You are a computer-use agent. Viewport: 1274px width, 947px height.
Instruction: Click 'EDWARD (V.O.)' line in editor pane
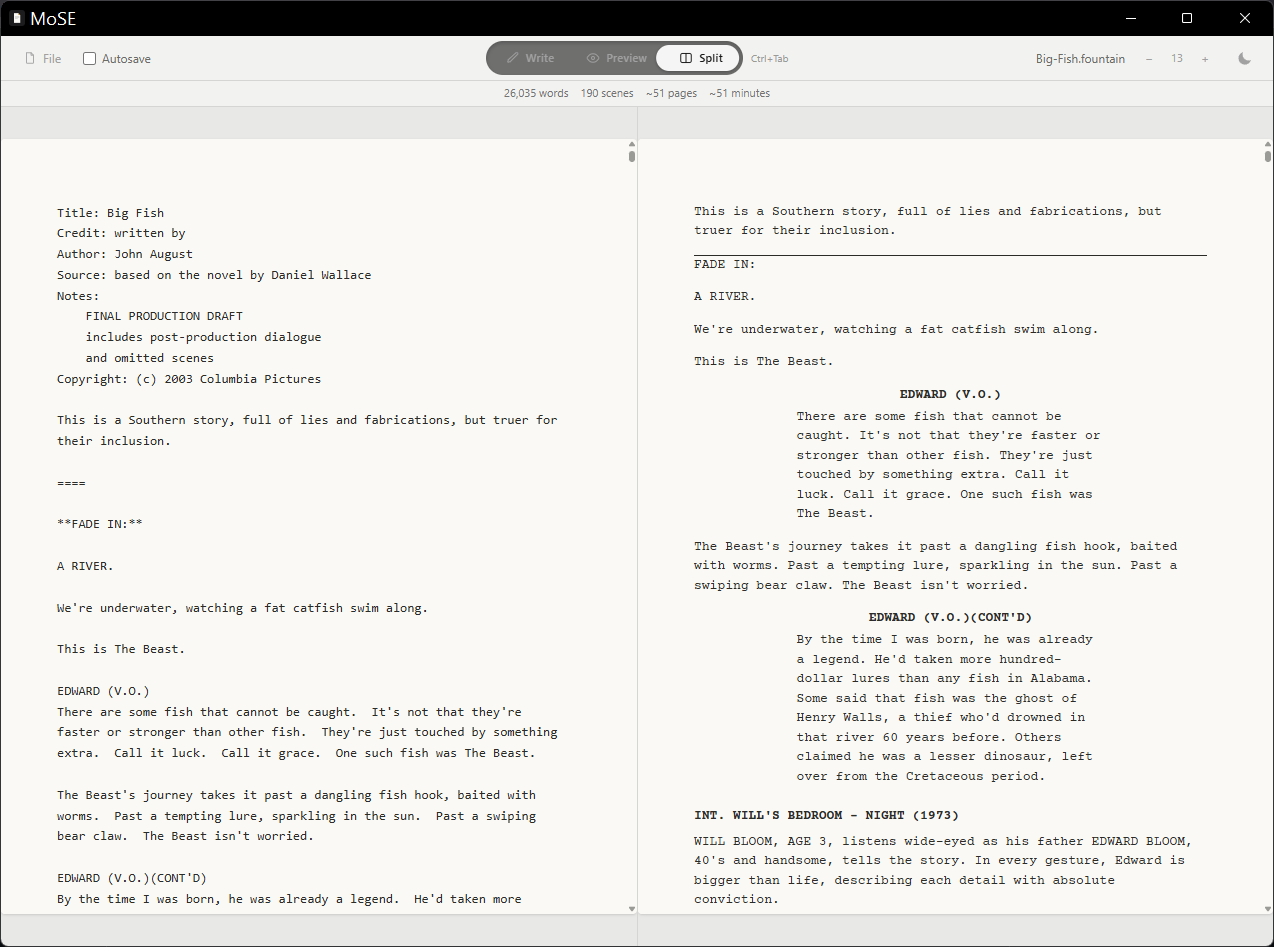[x=103, y=691]
